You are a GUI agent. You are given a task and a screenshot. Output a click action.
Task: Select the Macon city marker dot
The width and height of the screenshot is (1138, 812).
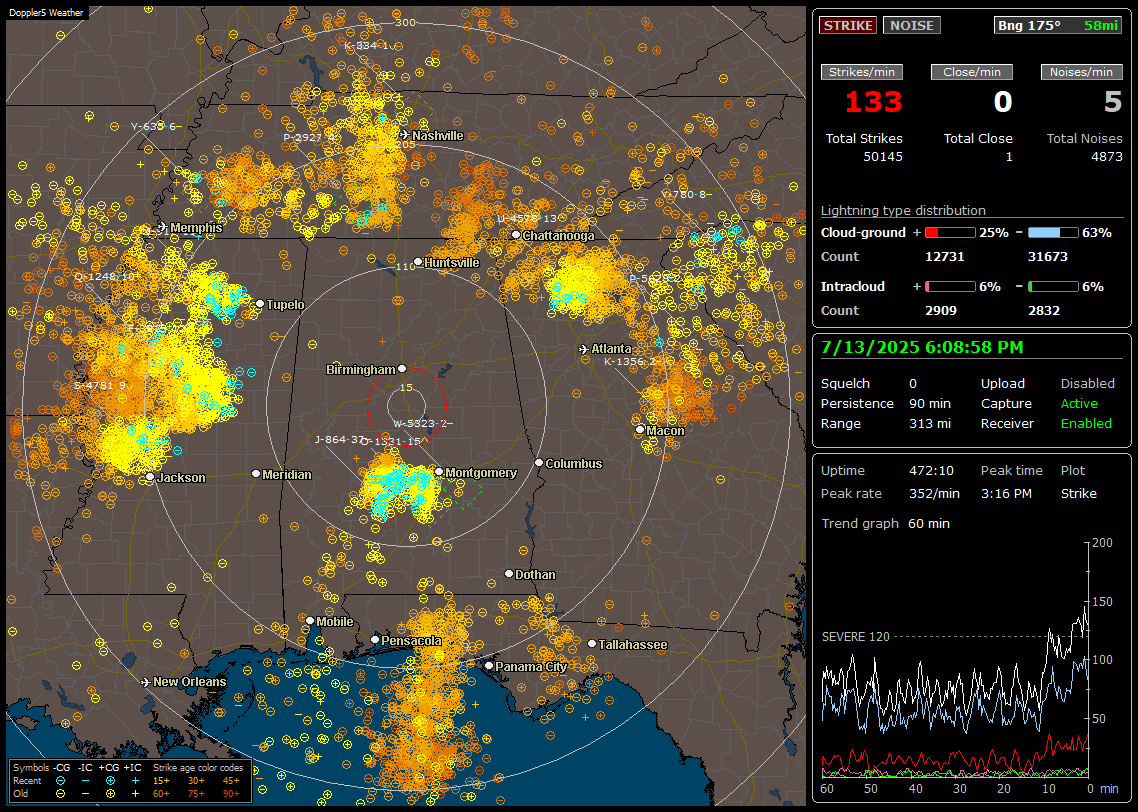tap(639, 430)
